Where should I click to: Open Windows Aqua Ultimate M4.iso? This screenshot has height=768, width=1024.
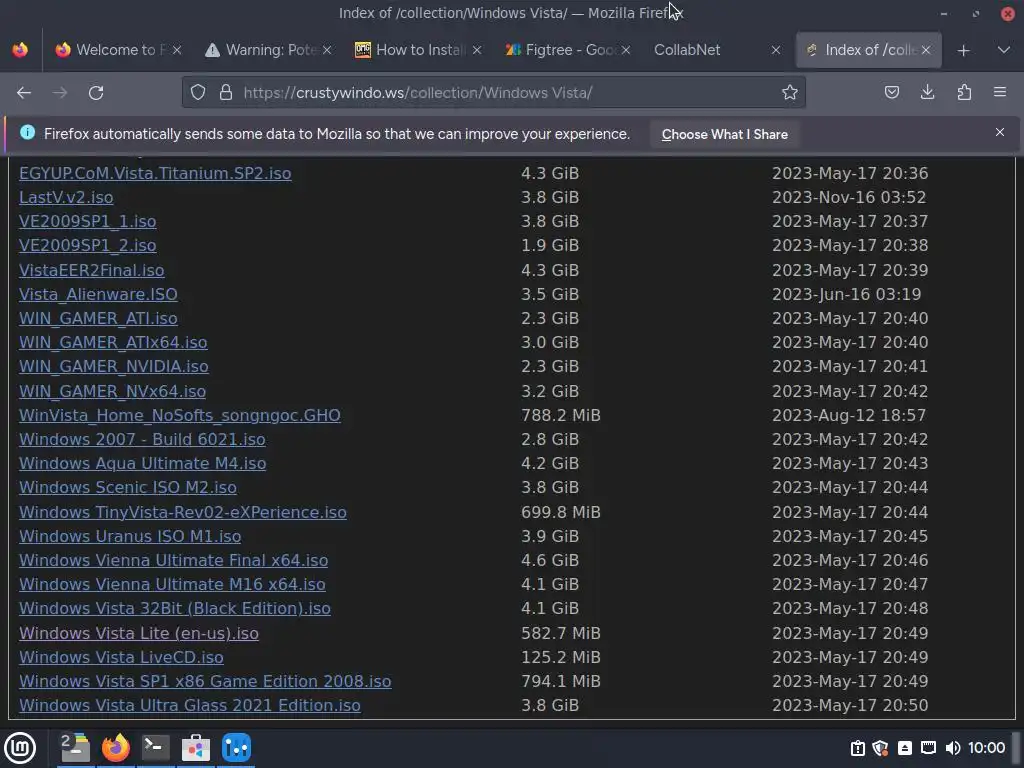[142, 464]
